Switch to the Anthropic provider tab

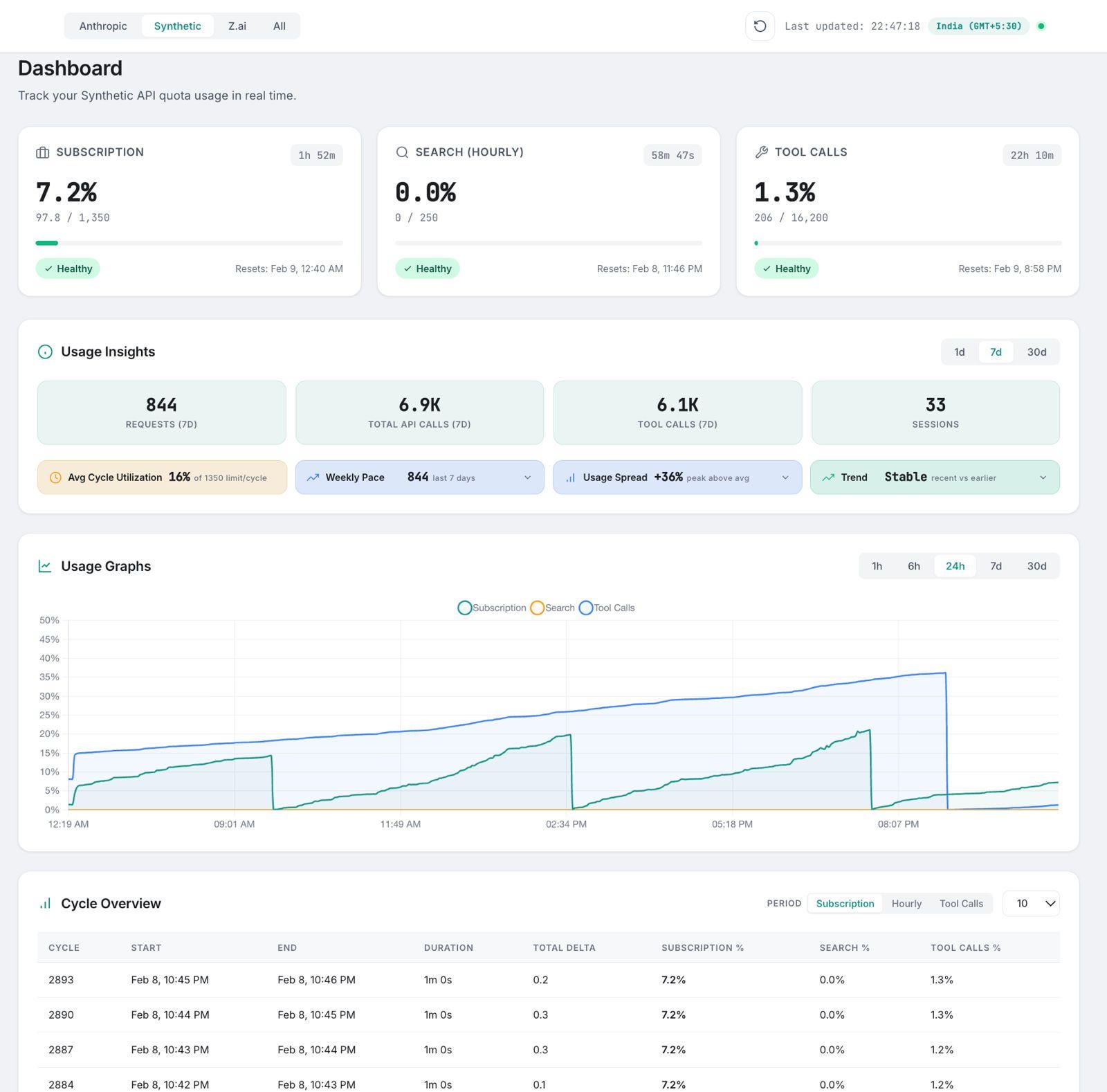[103, 26]
